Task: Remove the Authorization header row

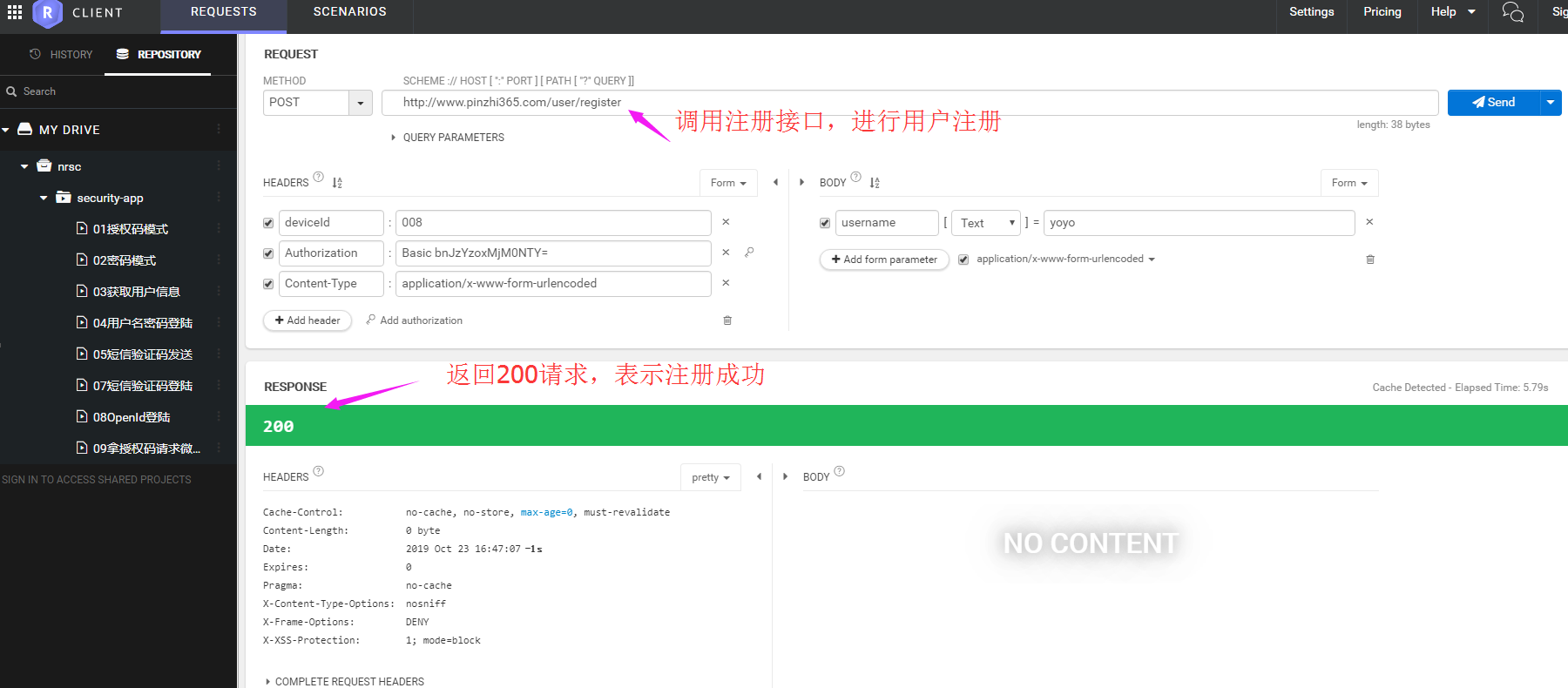Action: coord(726,253)
